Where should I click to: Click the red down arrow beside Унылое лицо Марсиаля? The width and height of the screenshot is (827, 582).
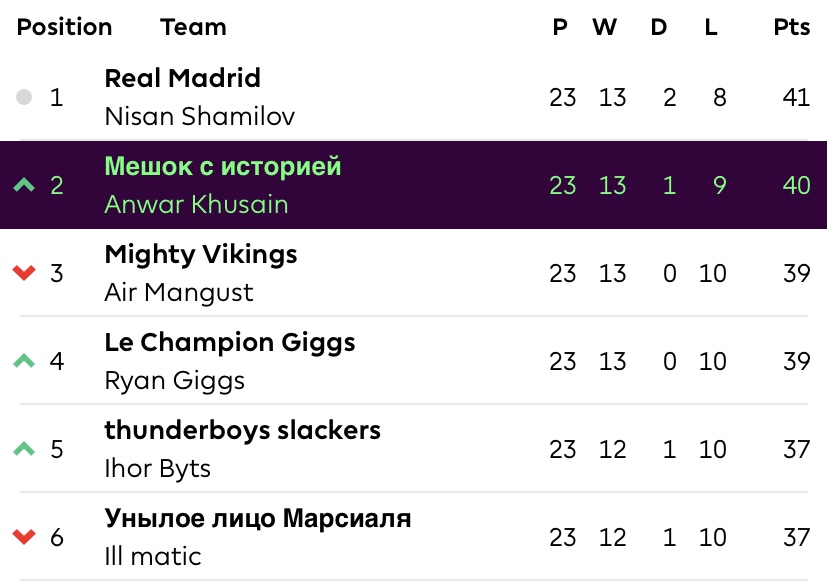pos(24,537)
